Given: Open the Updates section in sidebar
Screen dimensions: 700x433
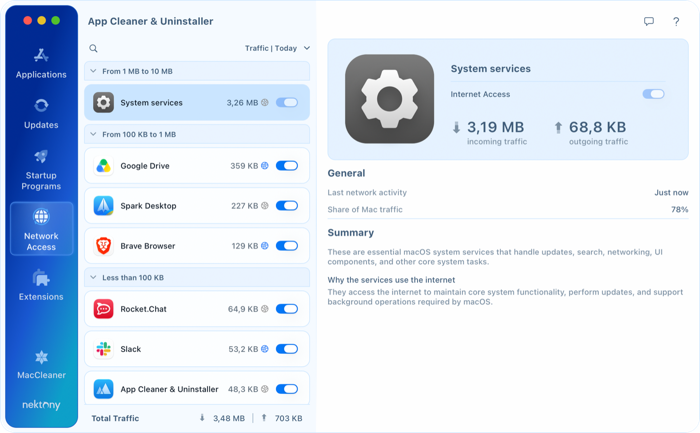Looking at the screenshot, I should pyautogui.click(x=41, y=114).
